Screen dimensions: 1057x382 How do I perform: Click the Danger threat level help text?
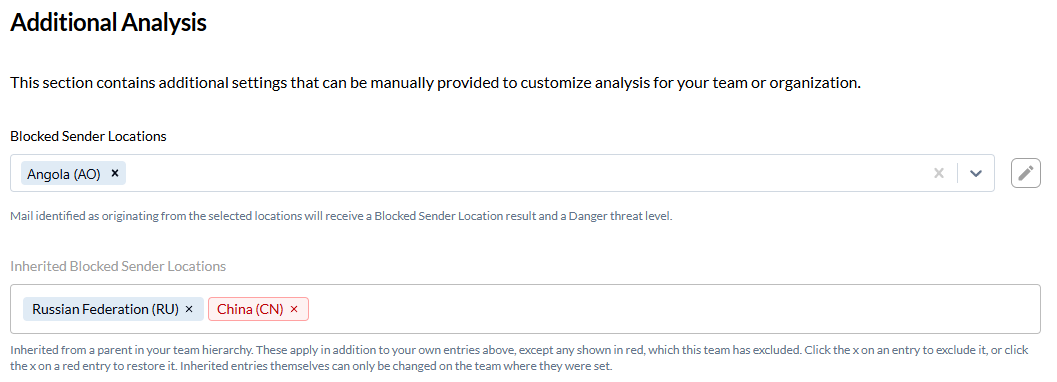pos(341,217)
